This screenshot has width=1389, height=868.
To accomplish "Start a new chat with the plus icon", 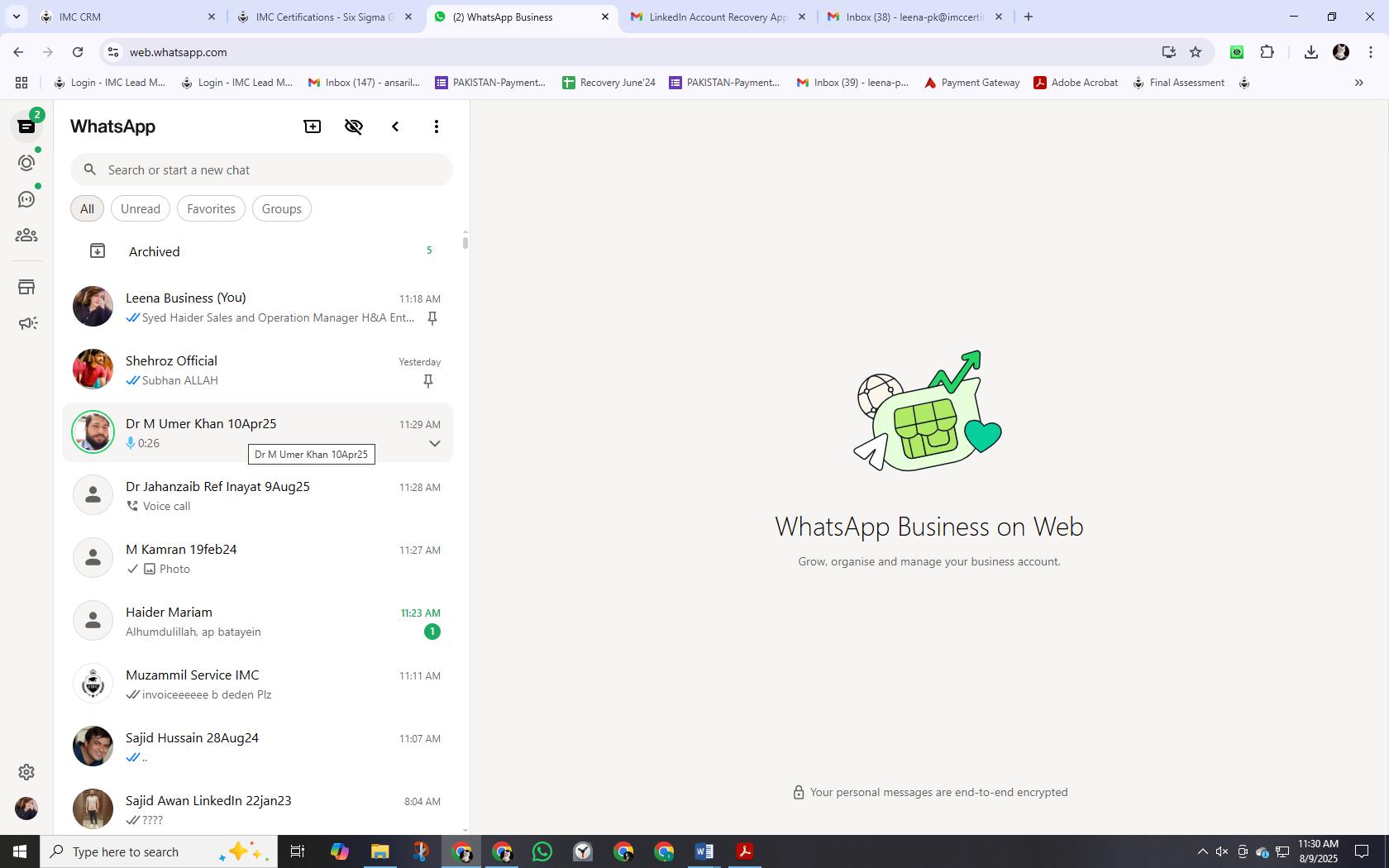I will pyautogui.click(x=313, y=126).
